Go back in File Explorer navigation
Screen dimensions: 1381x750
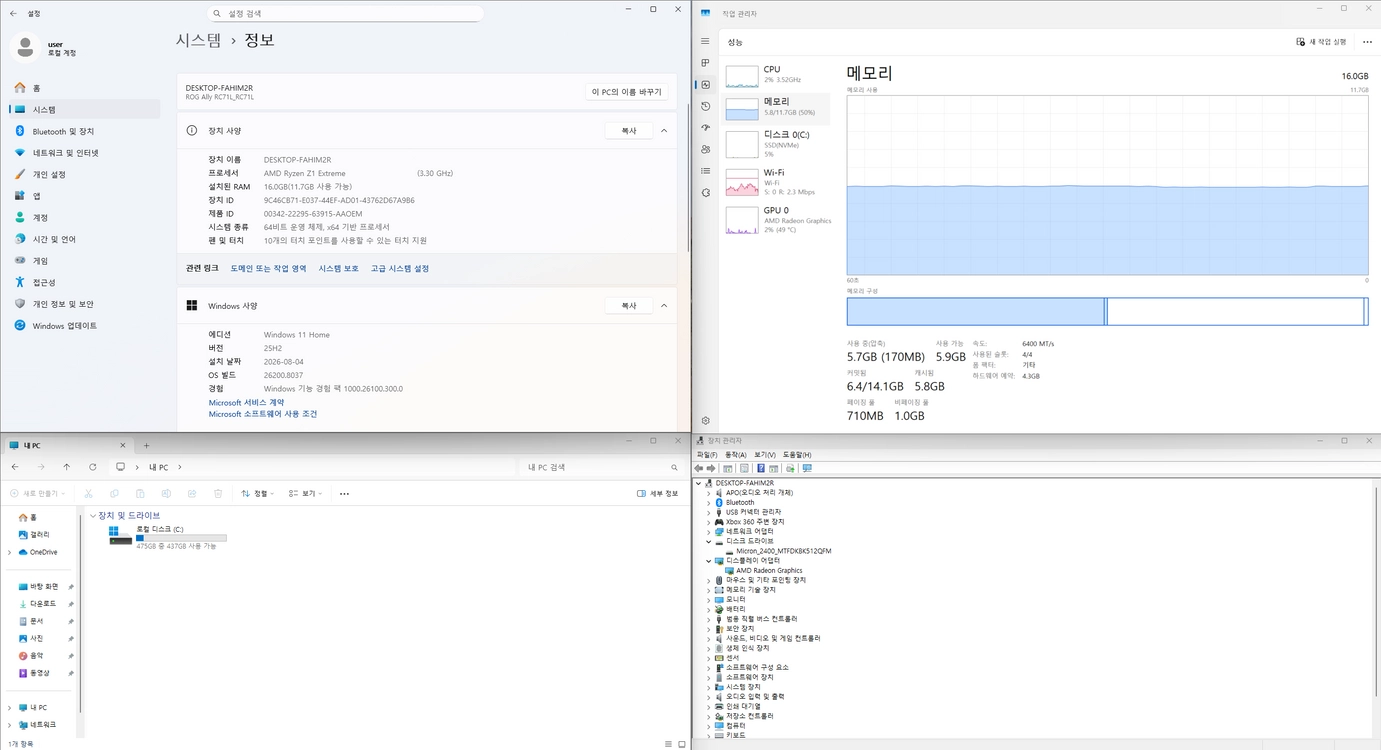pos(15,467)
